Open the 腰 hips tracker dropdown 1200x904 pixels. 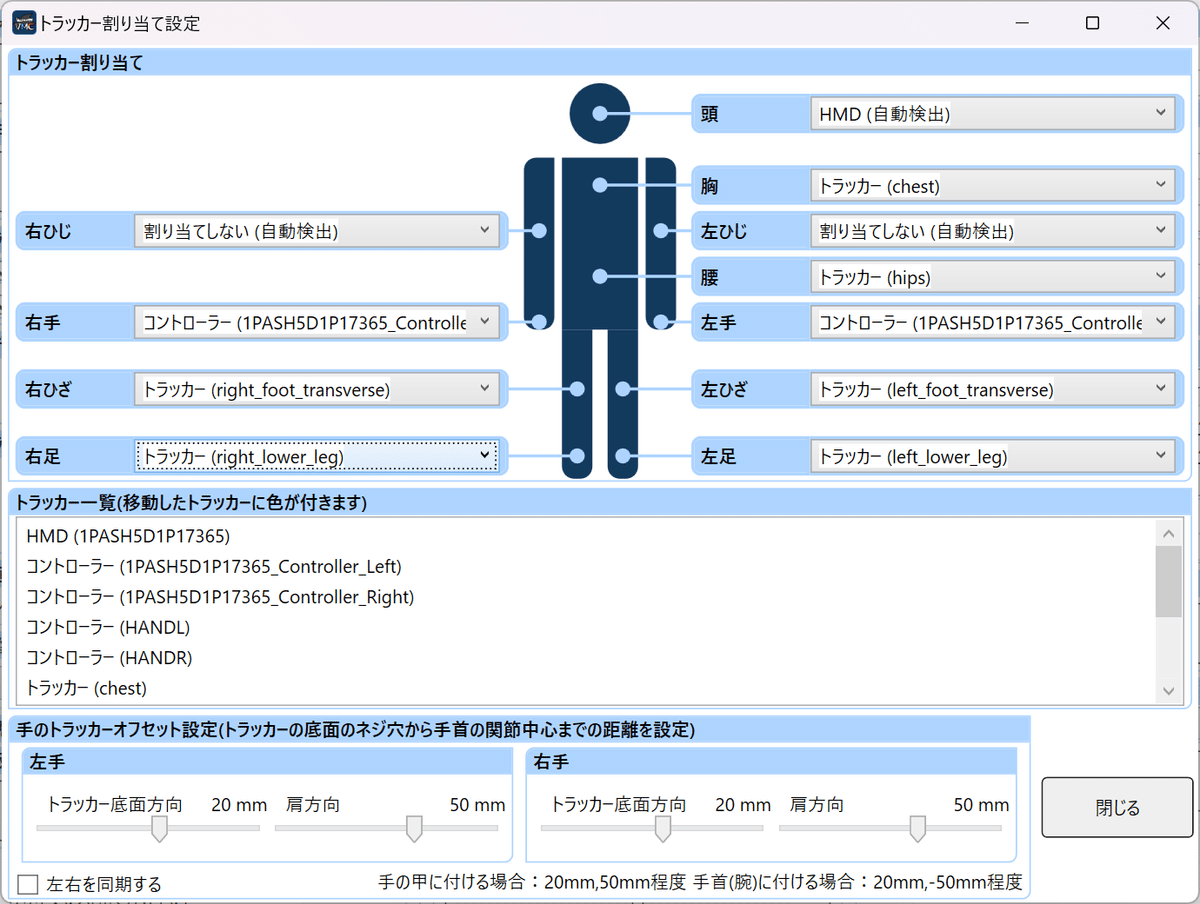pos(993,277)
